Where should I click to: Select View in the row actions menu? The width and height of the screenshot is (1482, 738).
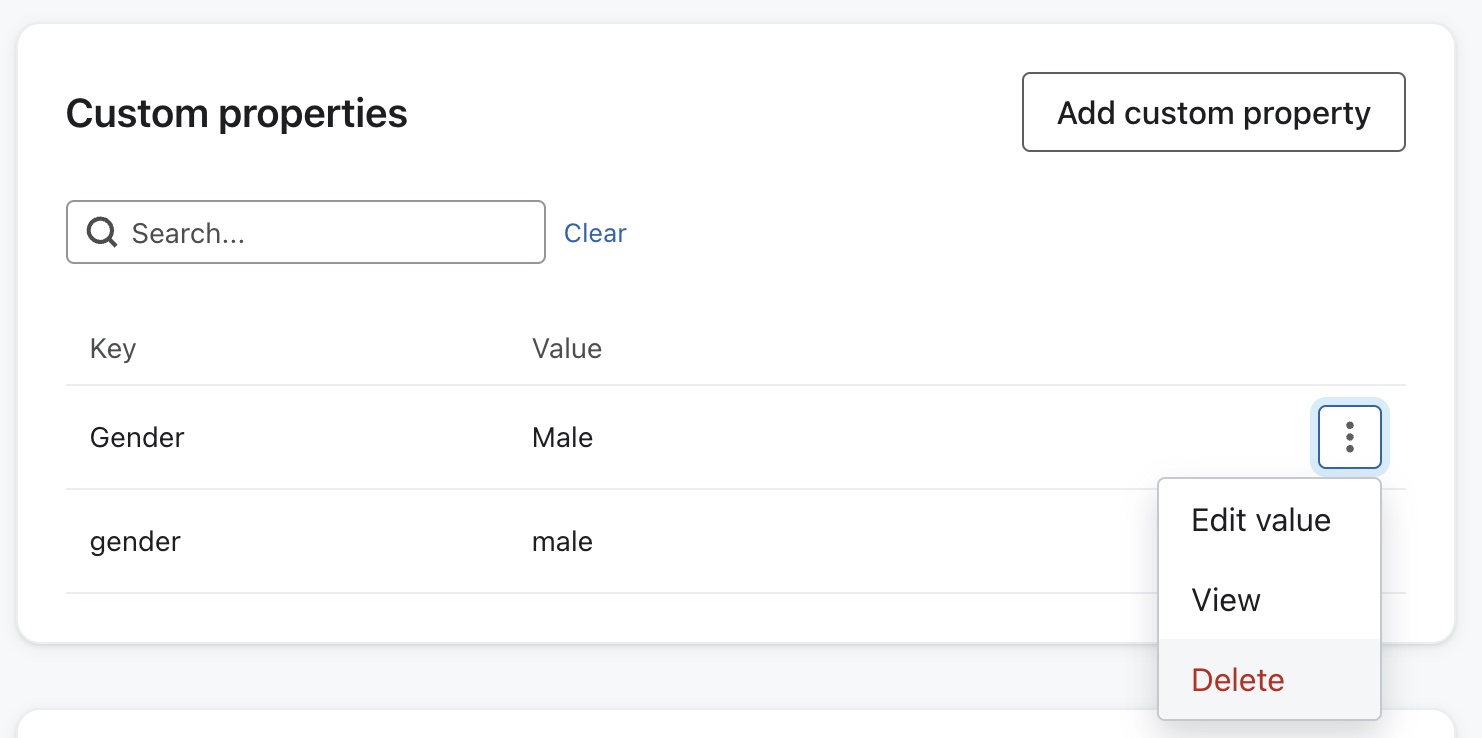(x=1226, y=600)
